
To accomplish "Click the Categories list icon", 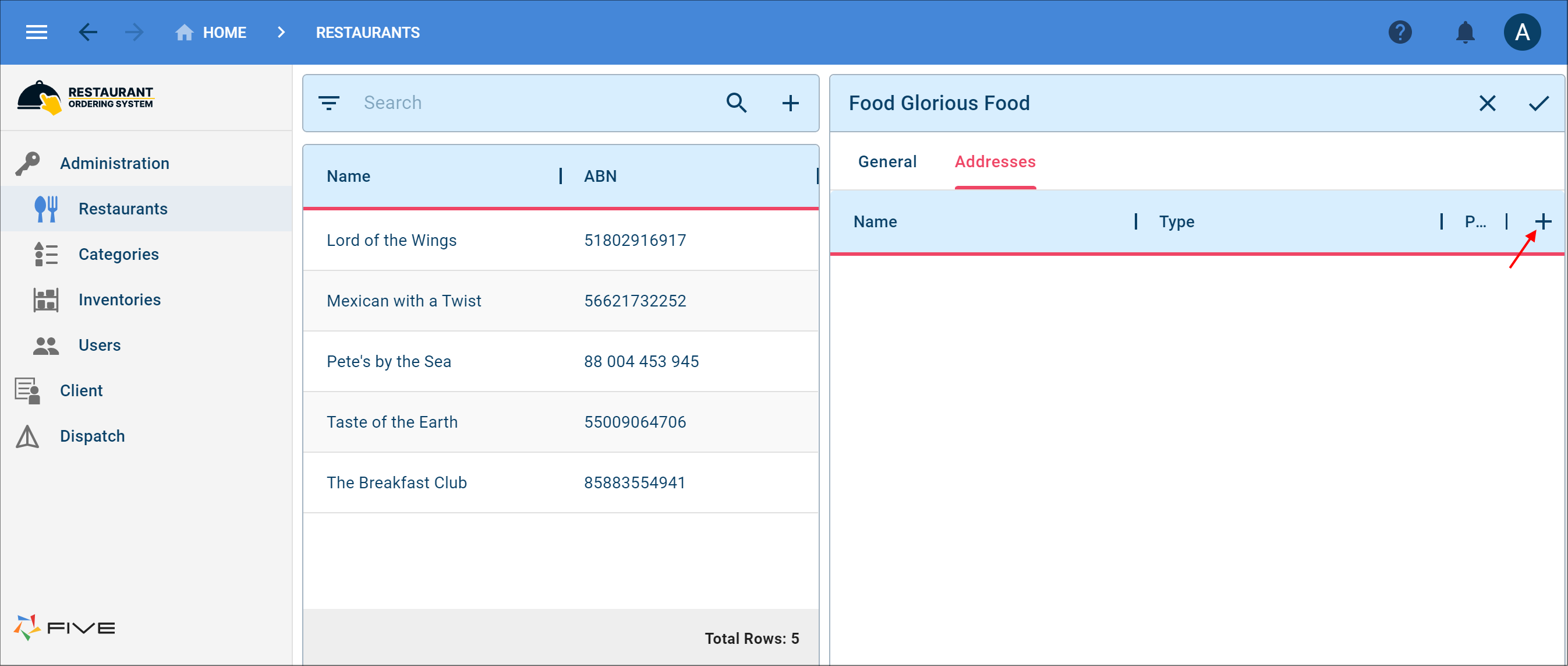I will pyautogui.click(x=46, y=254).
